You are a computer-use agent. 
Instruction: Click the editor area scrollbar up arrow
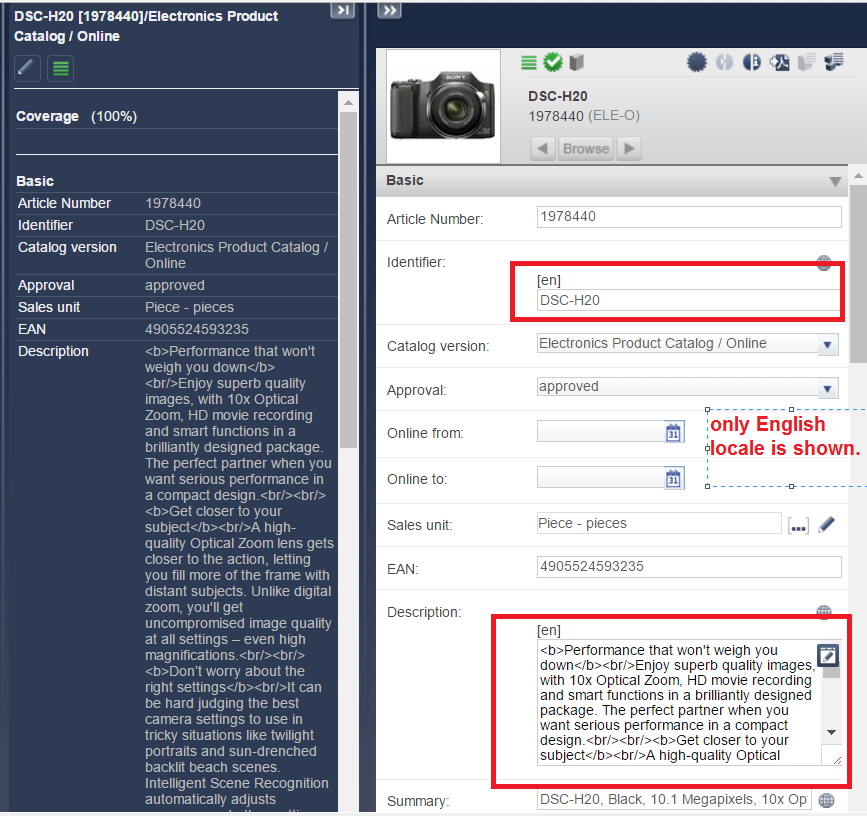click(858, 176)
